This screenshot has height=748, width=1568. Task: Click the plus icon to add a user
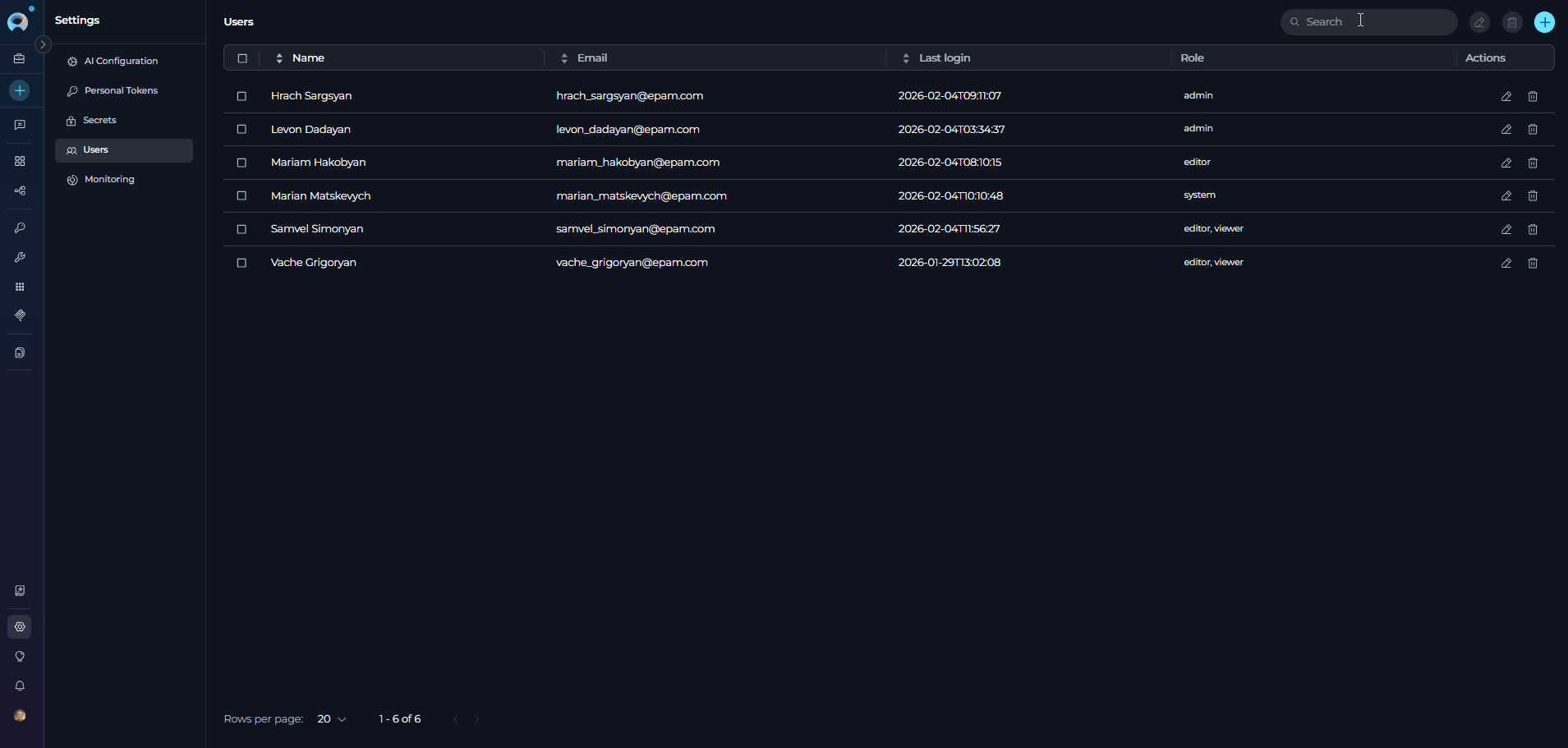(1544, 22)
